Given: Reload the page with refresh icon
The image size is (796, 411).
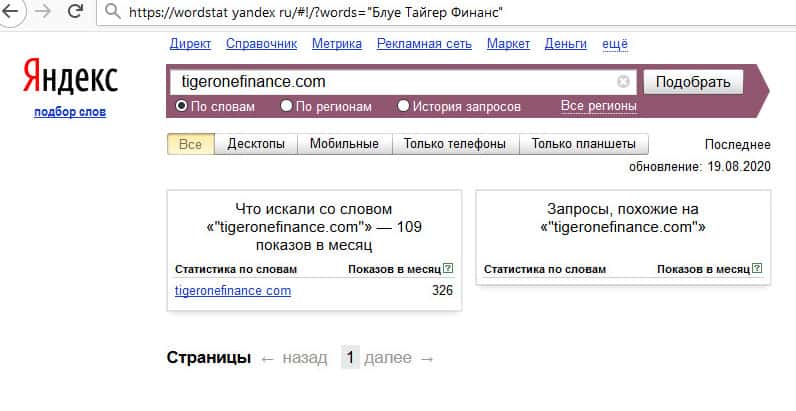Looking at the screenshot, I should coord(75,14).
